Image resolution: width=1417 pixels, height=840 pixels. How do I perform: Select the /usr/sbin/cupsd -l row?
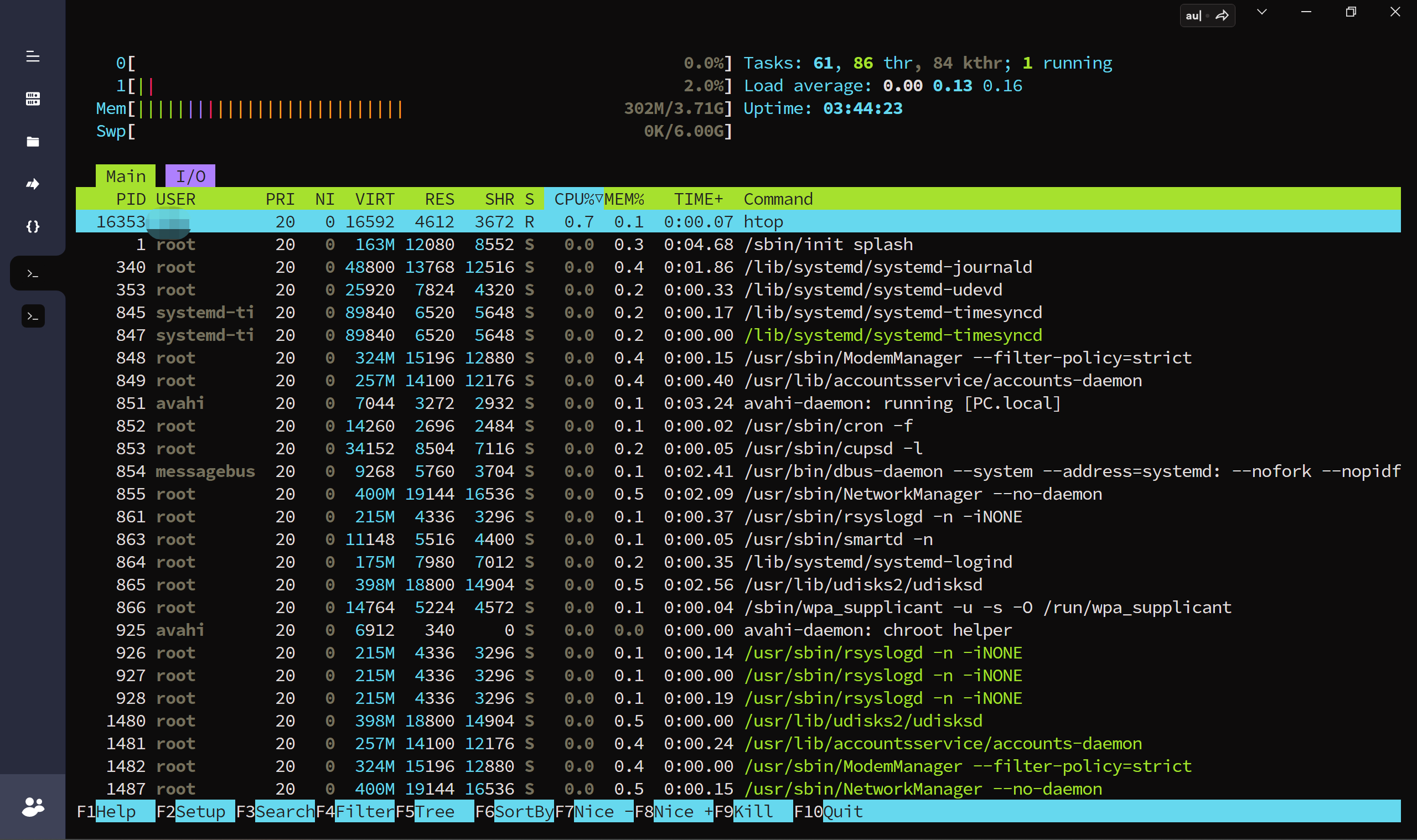(738, 448)
